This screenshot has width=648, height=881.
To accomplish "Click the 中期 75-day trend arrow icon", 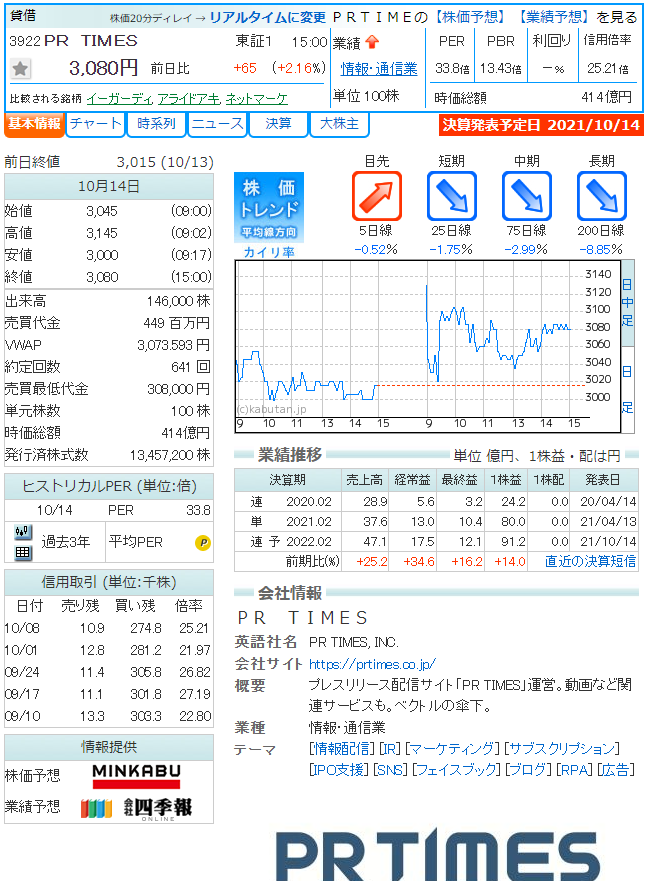I will point(527,196).
